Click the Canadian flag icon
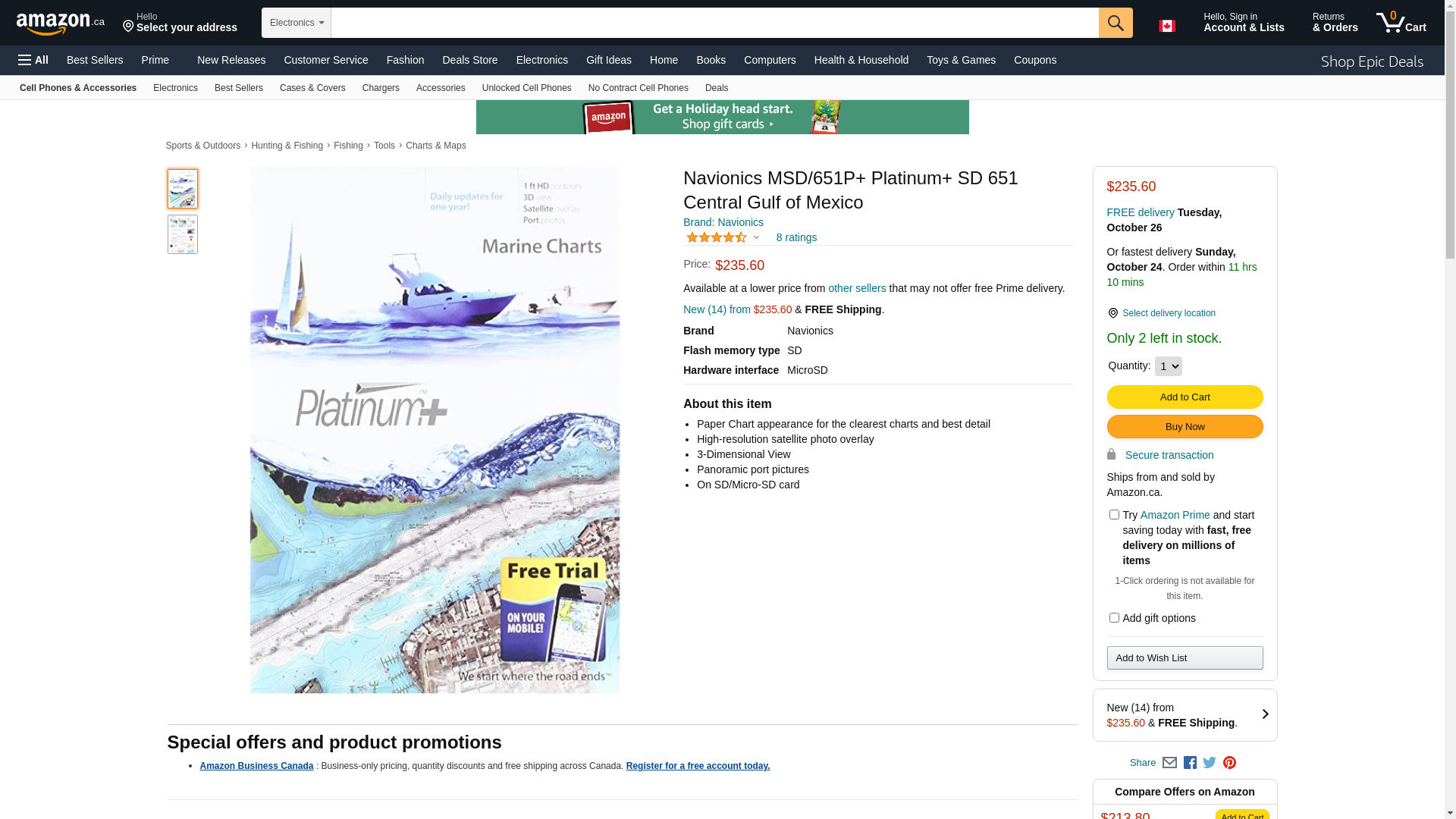The height and width of the screenshot is (819, 1456). click(1167, 26)
